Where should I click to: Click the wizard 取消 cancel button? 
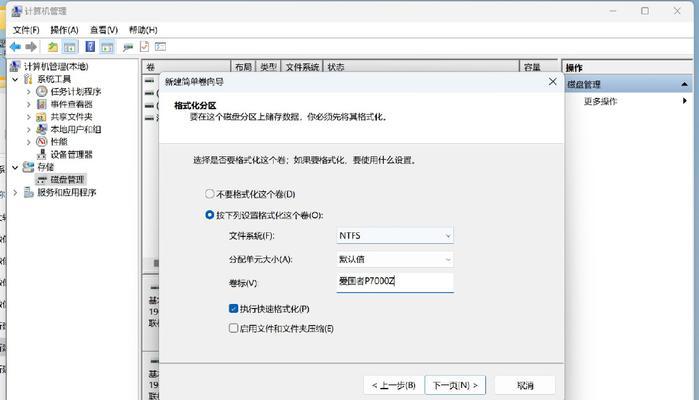525,385
